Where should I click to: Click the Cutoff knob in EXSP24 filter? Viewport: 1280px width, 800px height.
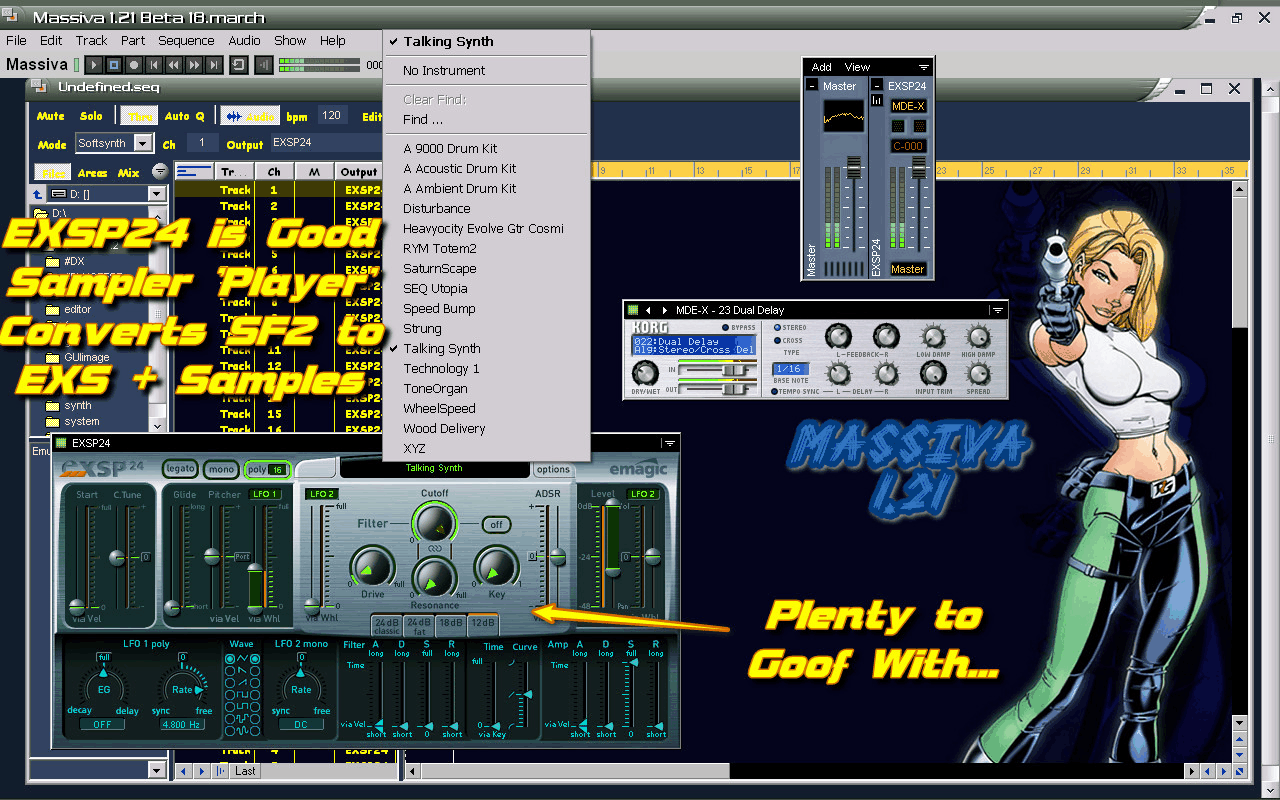point(434,522)
